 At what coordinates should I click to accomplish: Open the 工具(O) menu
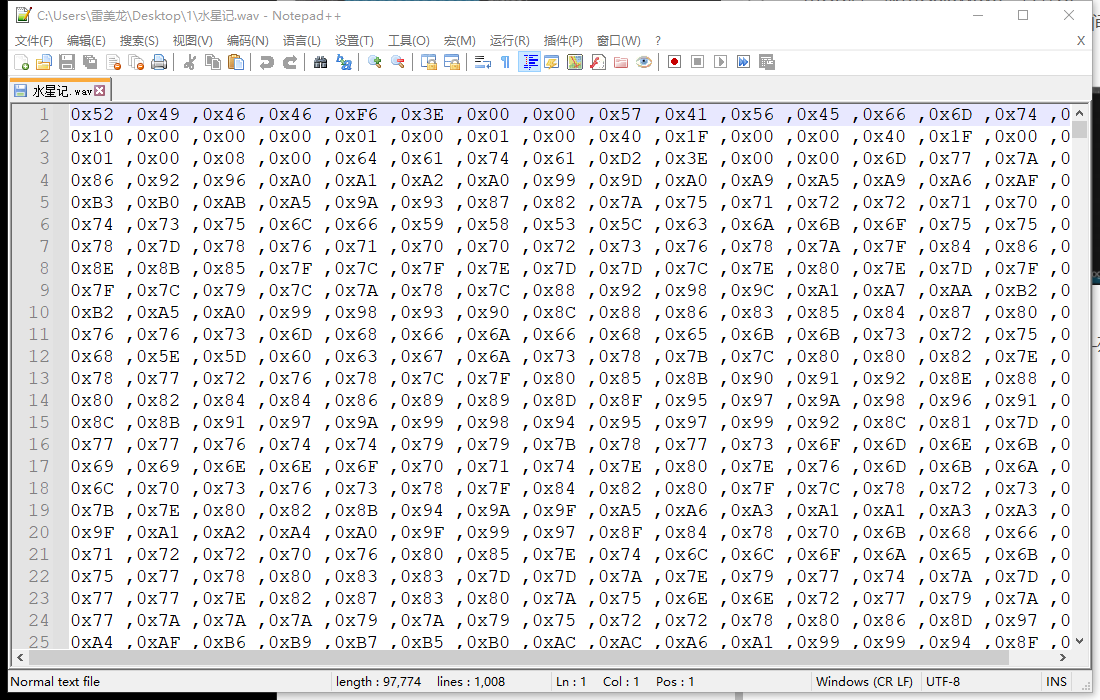click(409, 41)
